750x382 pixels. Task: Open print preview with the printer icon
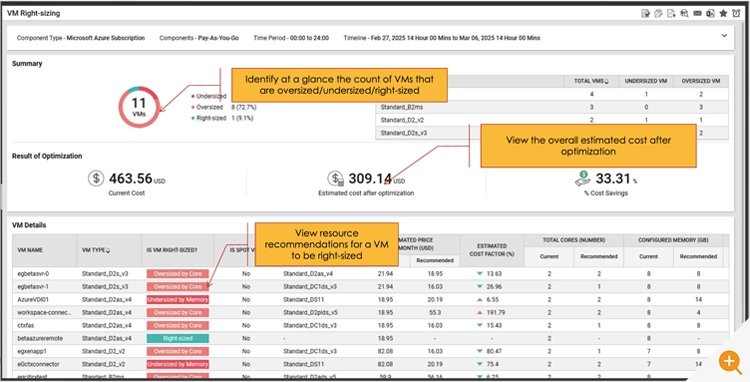pyautogui.click(x=684, y=13)
